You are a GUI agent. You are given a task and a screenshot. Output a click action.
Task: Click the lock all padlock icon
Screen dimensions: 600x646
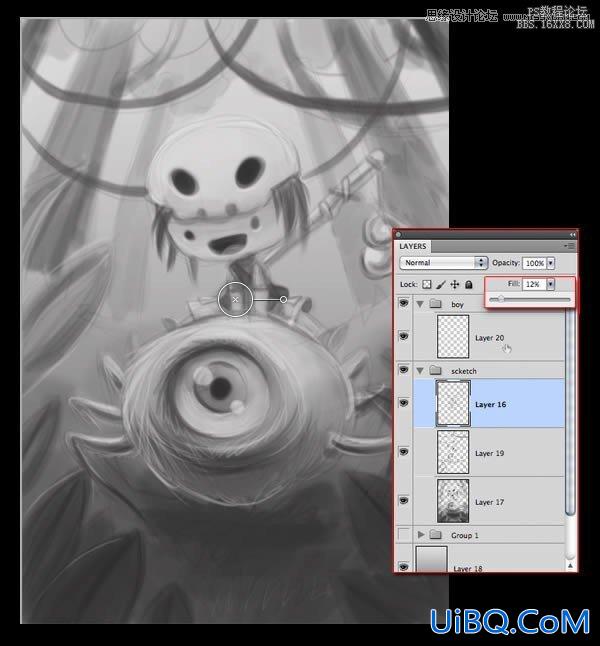(469, 285)
